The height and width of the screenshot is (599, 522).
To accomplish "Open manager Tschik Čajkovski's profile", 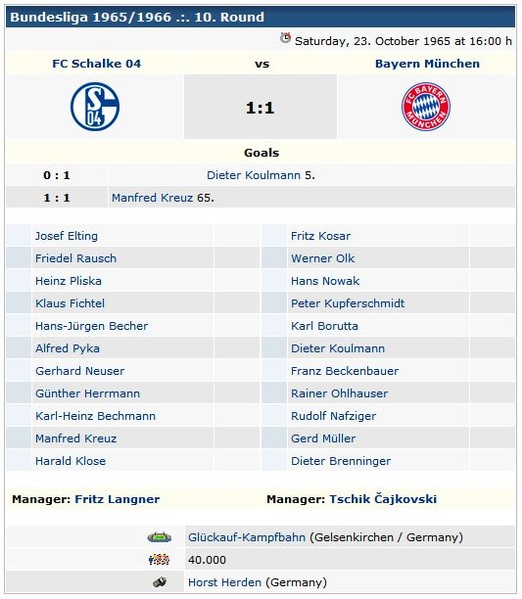I will [x=383, y=499].
